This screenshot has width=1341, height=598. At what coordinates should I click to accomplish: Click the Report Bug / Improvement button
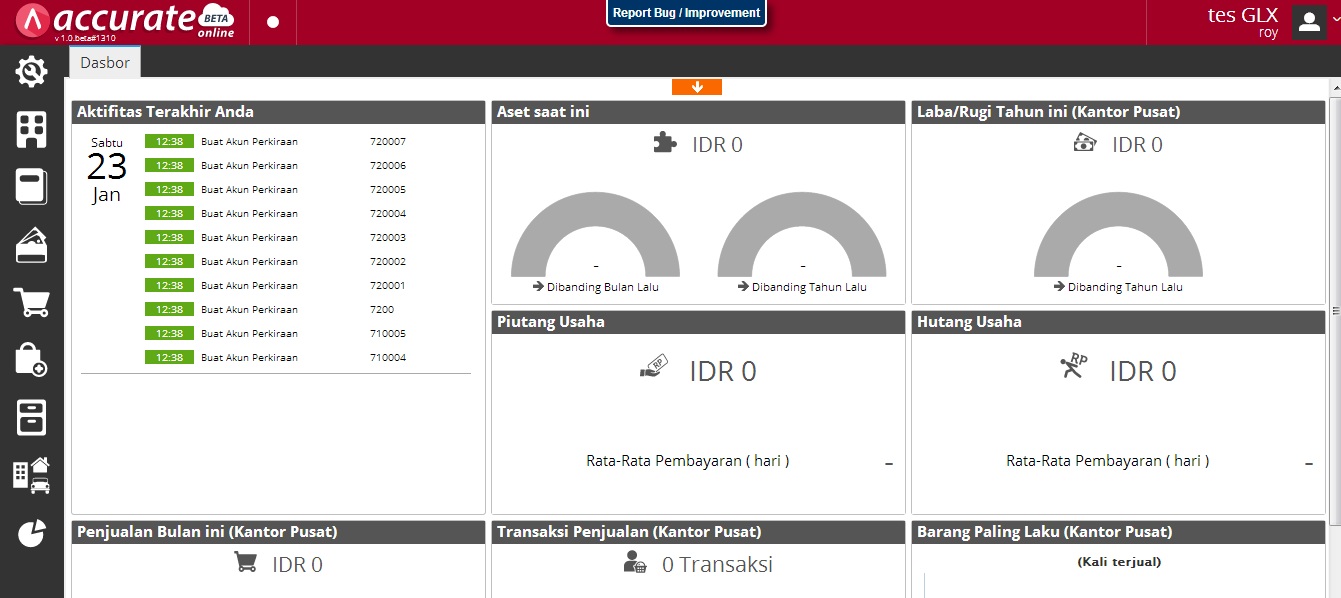(686, 13)
